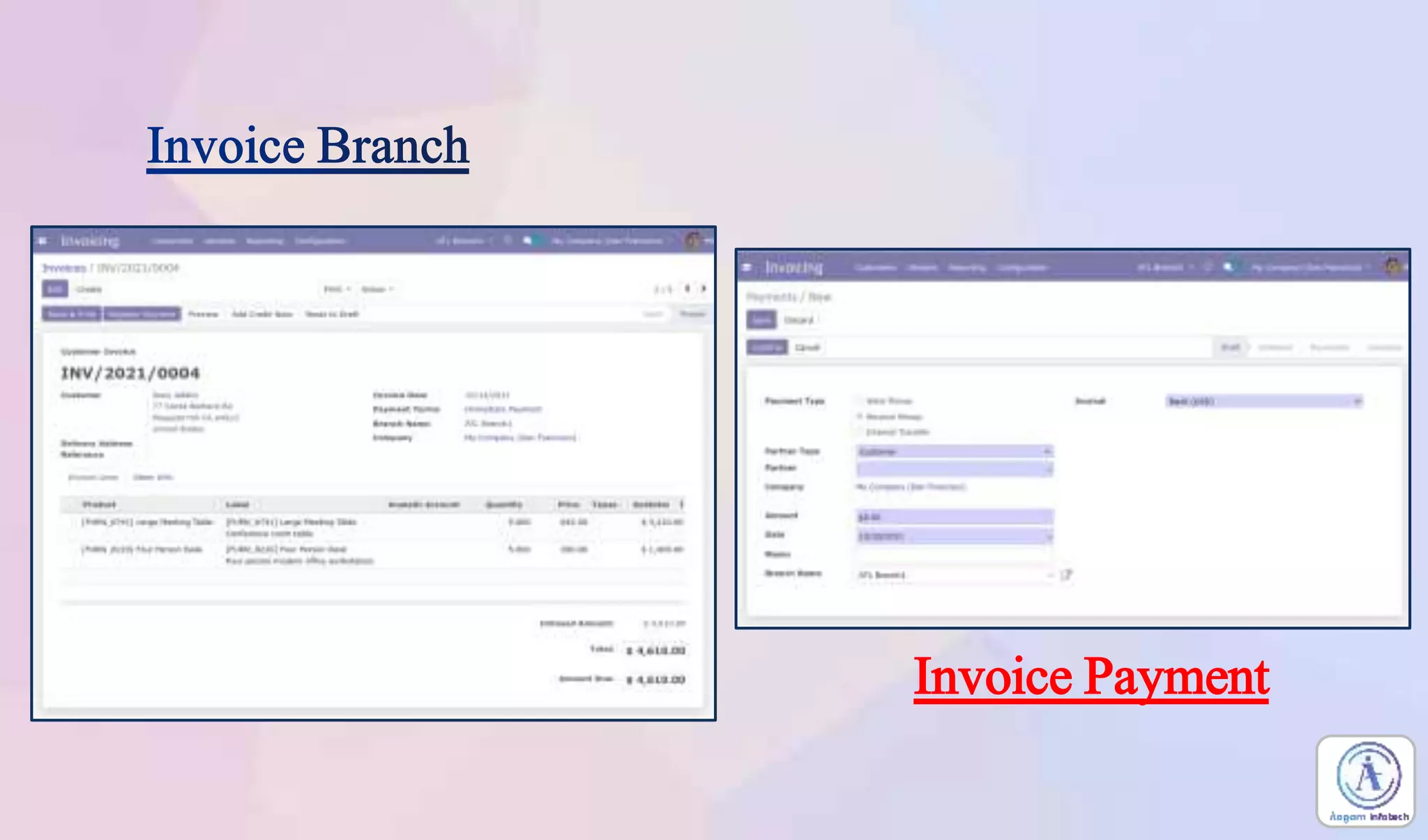The height and width of the screenshot is (840, 1428).
Task: Open the customer name link on the invoice
Action: click(x=176, y=395)
